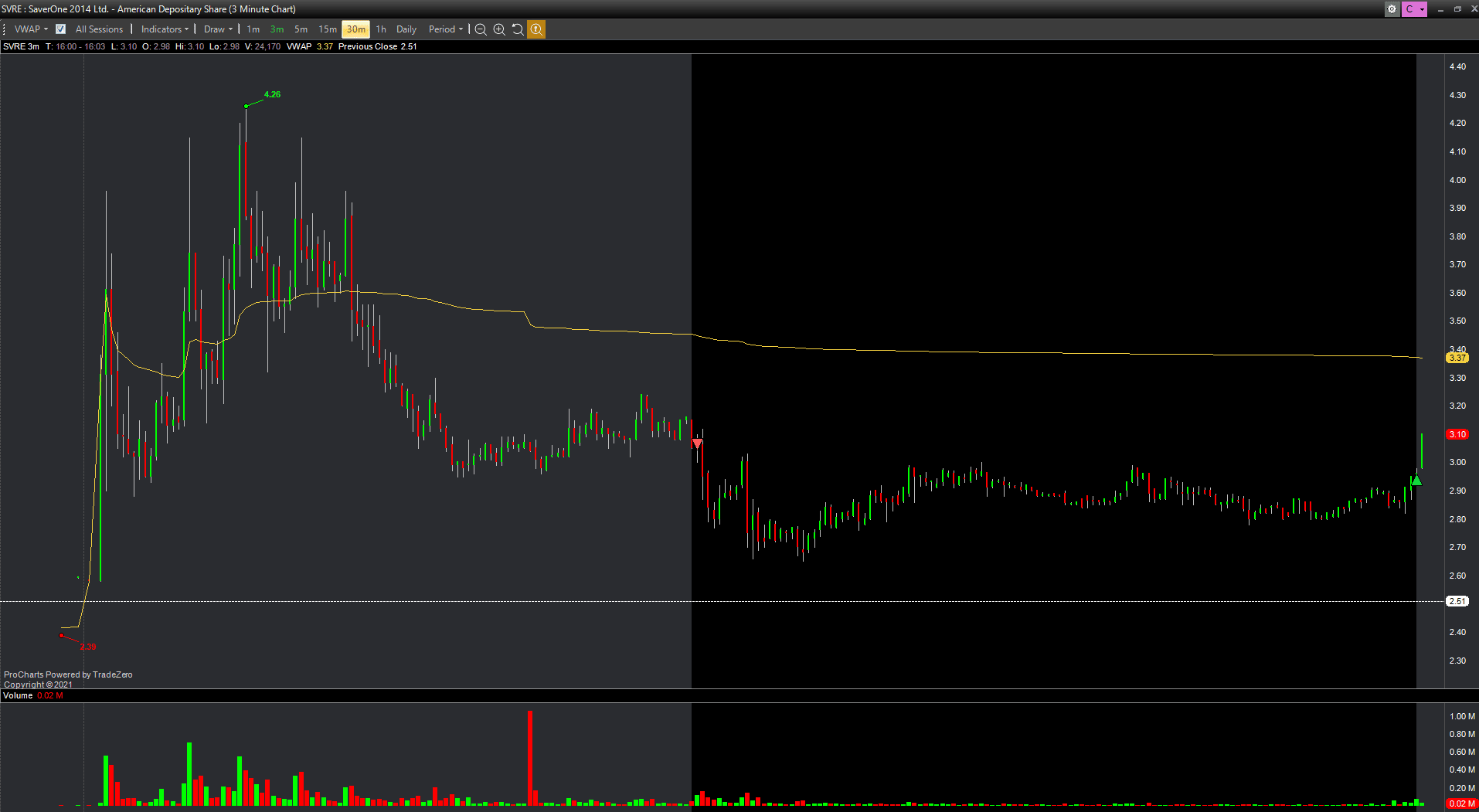This screenshot has height=812, width=1479.
Task: Toggle the All Sessions checkbox
Action: pos(61,29)
